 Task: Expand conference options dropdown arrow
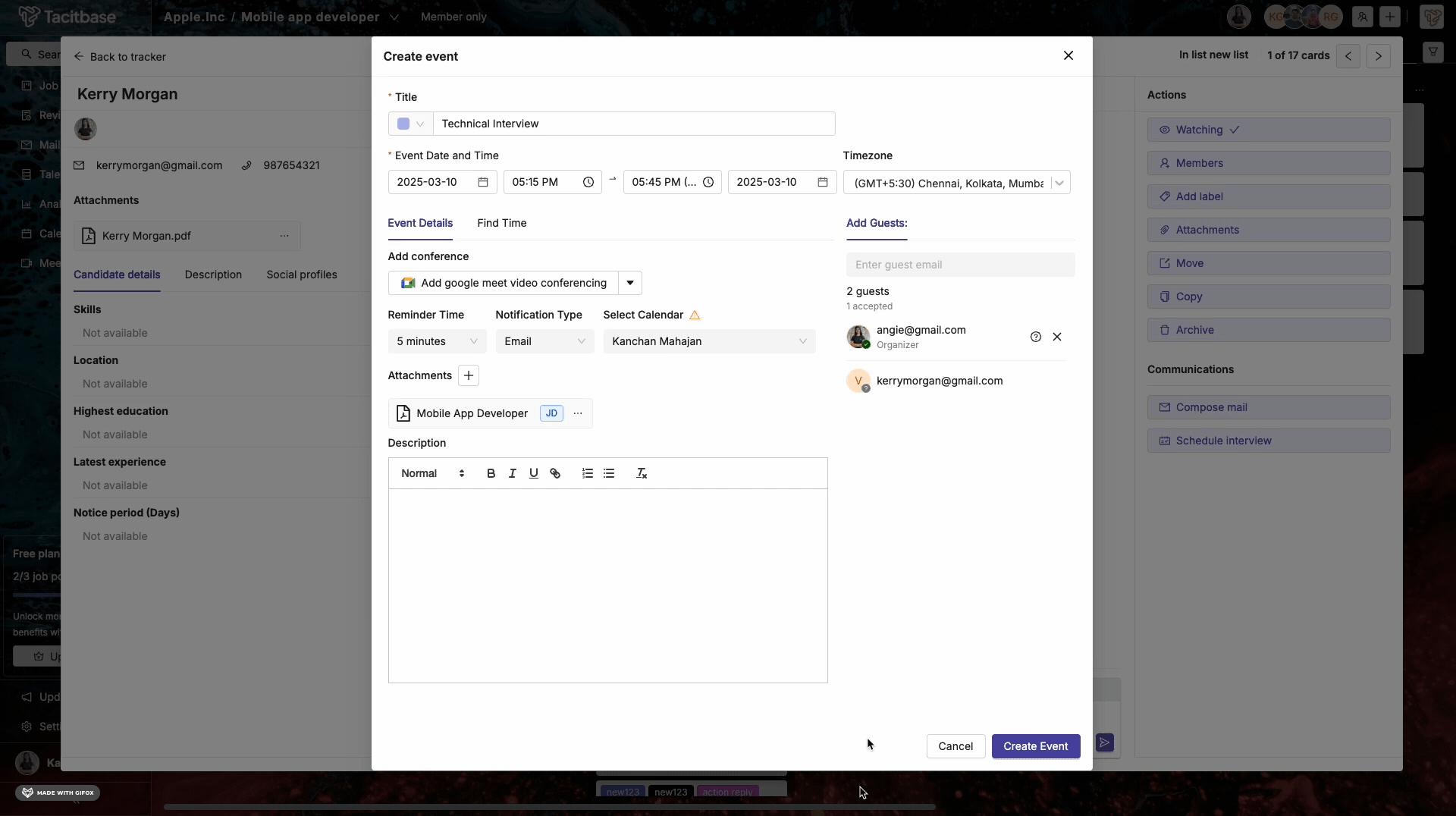(x=630, y=283)
